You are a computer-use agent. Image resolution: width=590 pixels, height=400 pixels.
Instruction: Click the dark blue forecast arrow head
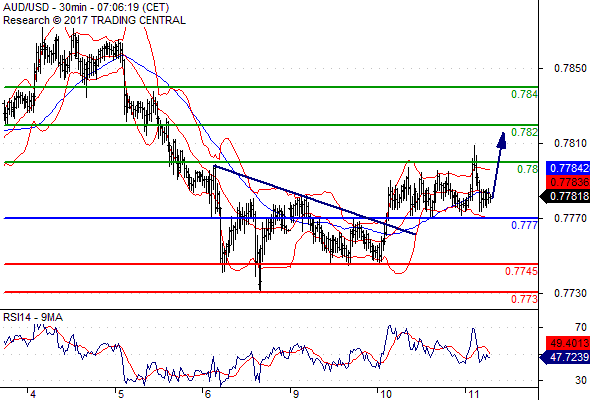(x=502, y=140)
